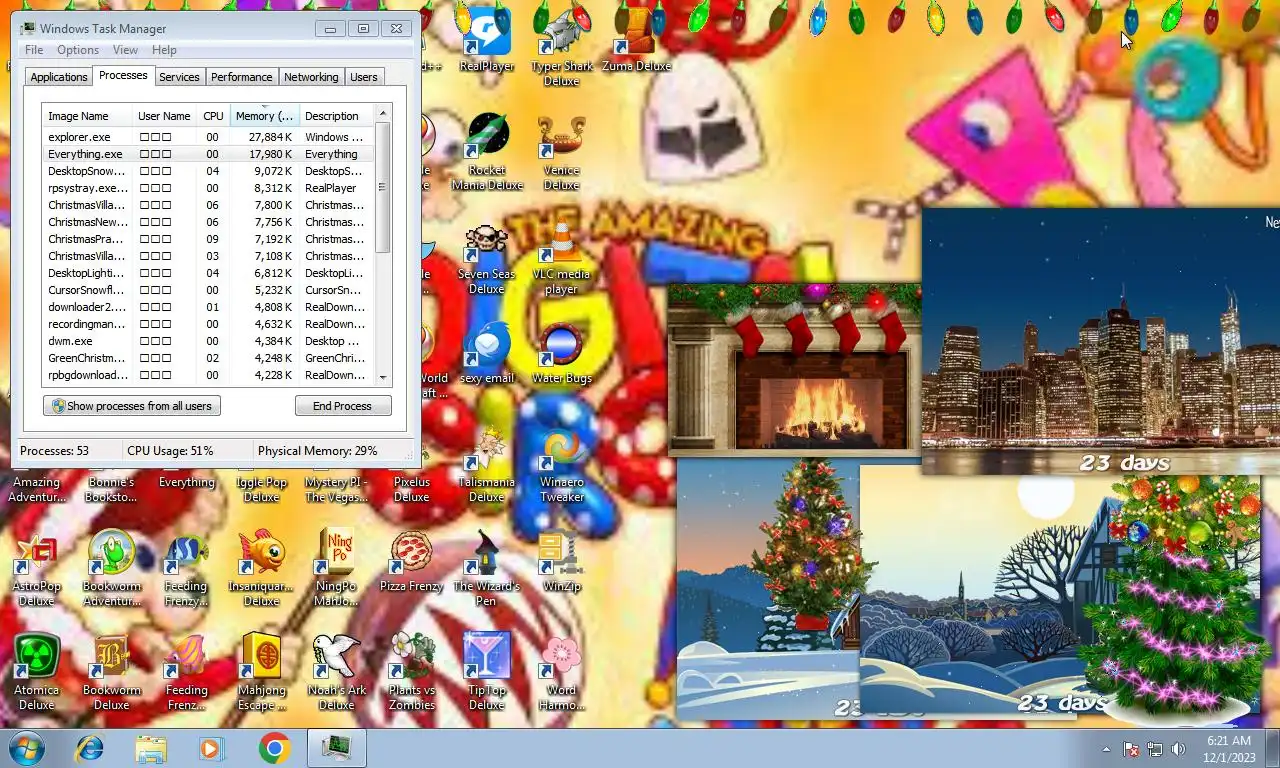Viewport: 1280px width, 768px height.
Task: Click the taskbar clock showing 6:21 AM
Action: point(1228,748)
